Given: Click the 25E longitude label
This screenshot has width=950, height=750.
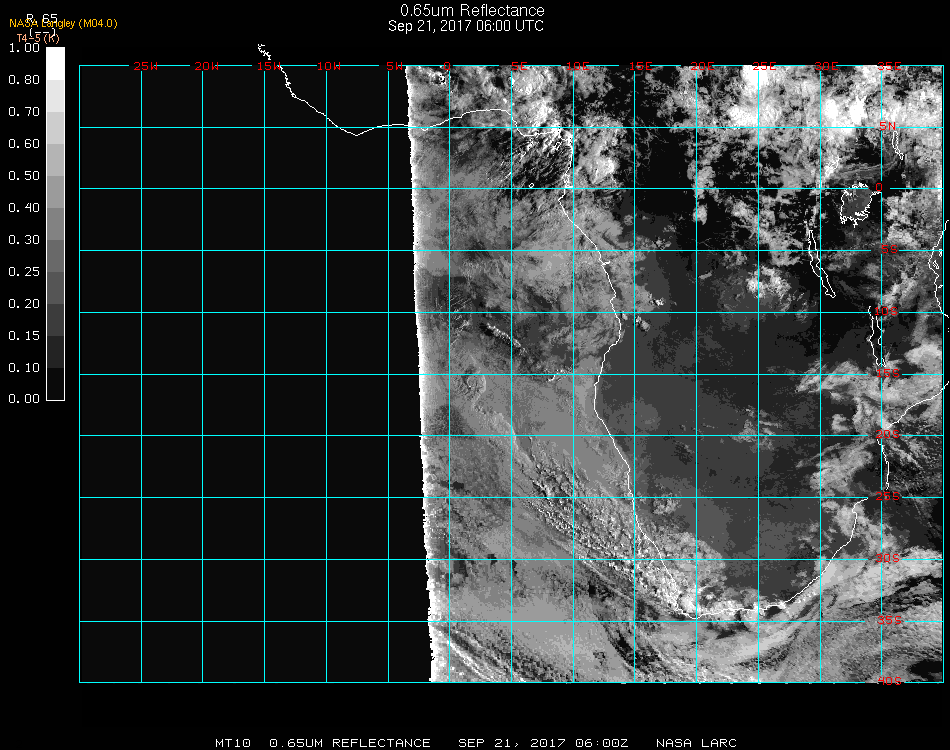Looking at the screenshot, I should pos(764,66).
